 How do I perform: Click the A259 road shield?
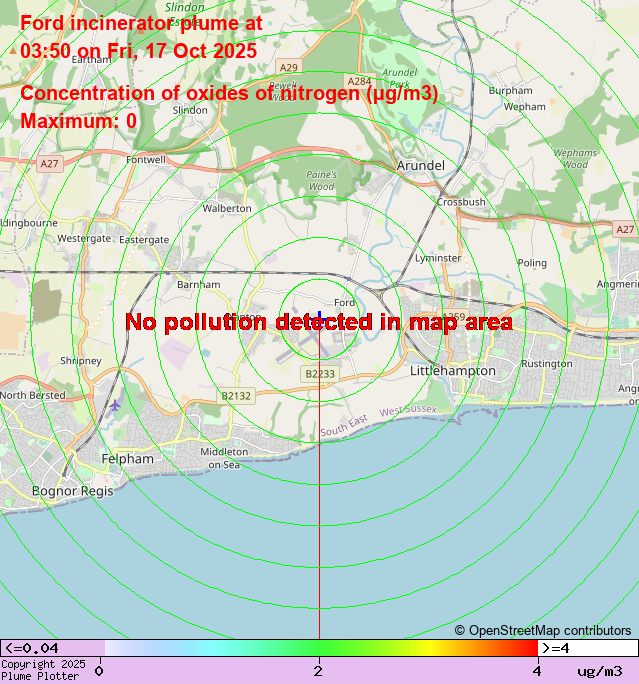coord(455,317)
